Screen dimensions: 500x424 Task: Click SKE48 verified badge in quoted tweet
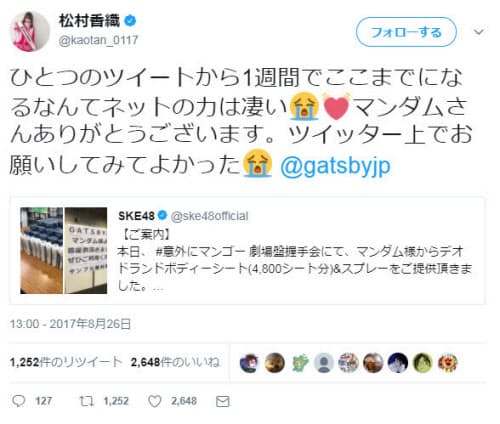(x=162, y=215)
